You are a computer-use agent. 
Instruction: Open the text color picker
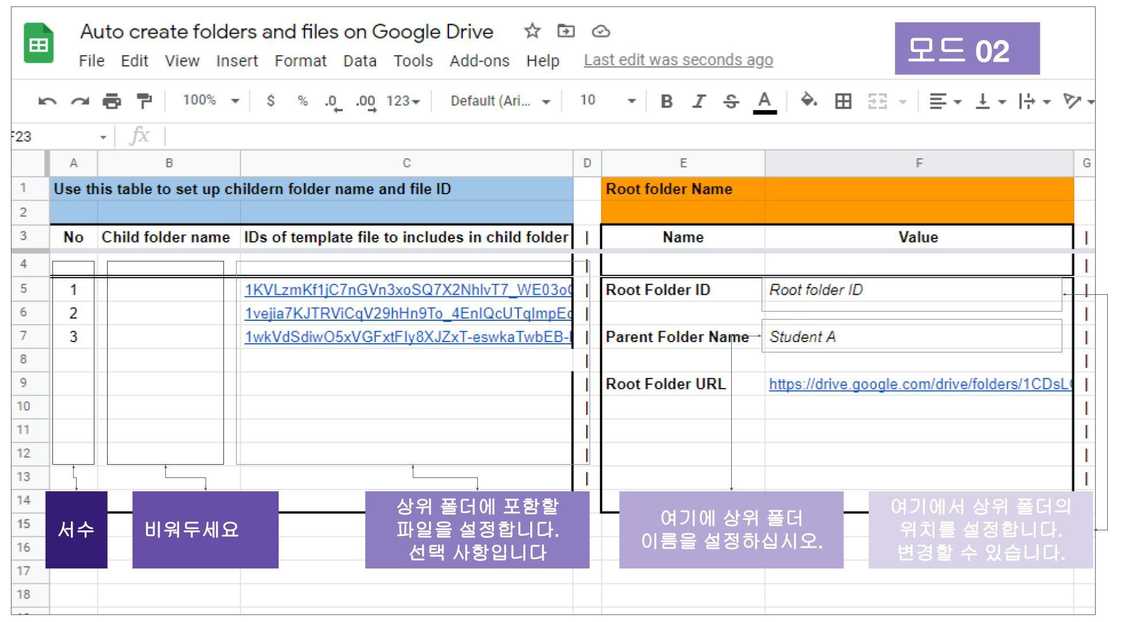pos(765,101)
